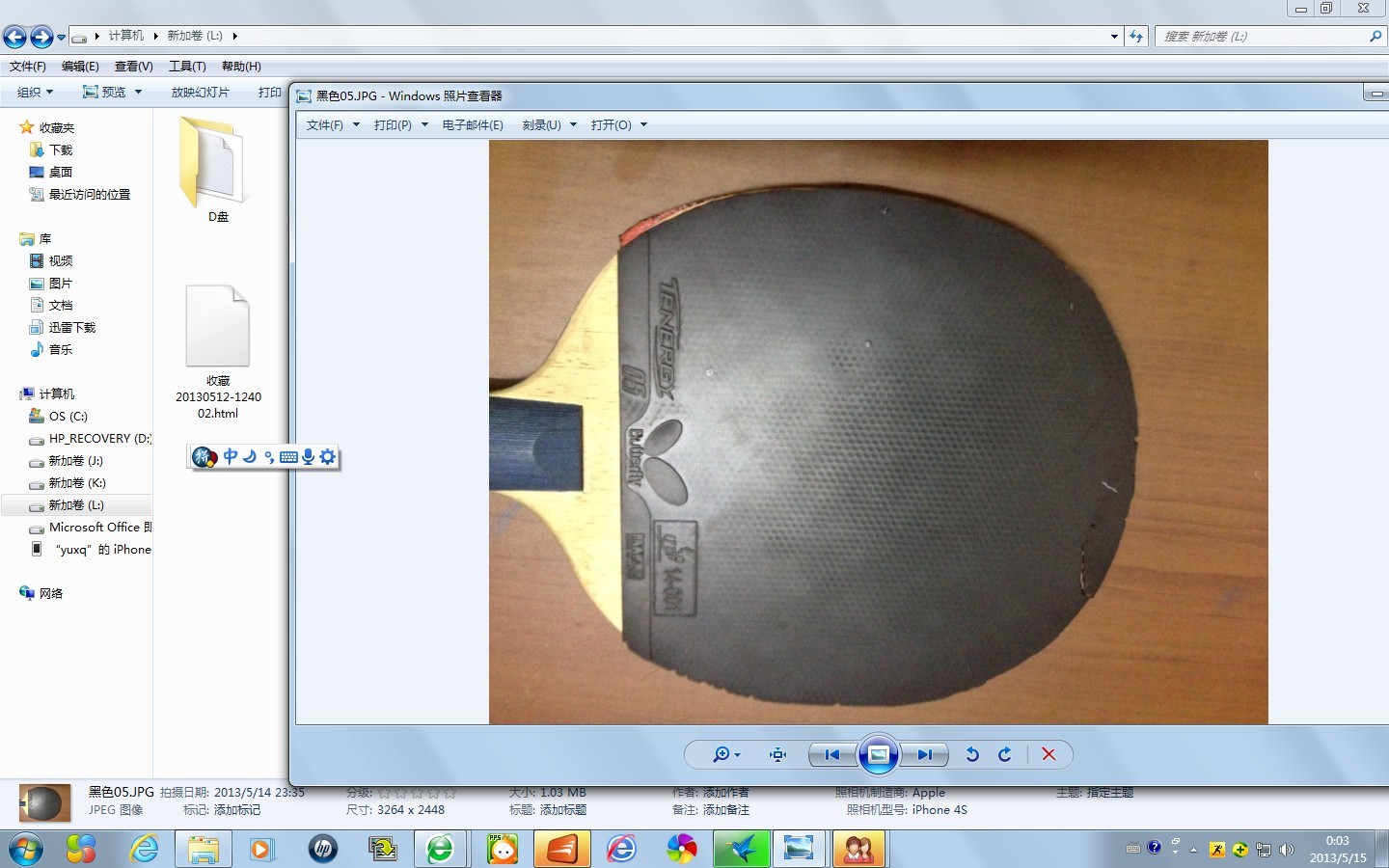This screenshot has width=1389, height=868.
Task: Click the fit-to-window actual size icon
Action: 778,754
